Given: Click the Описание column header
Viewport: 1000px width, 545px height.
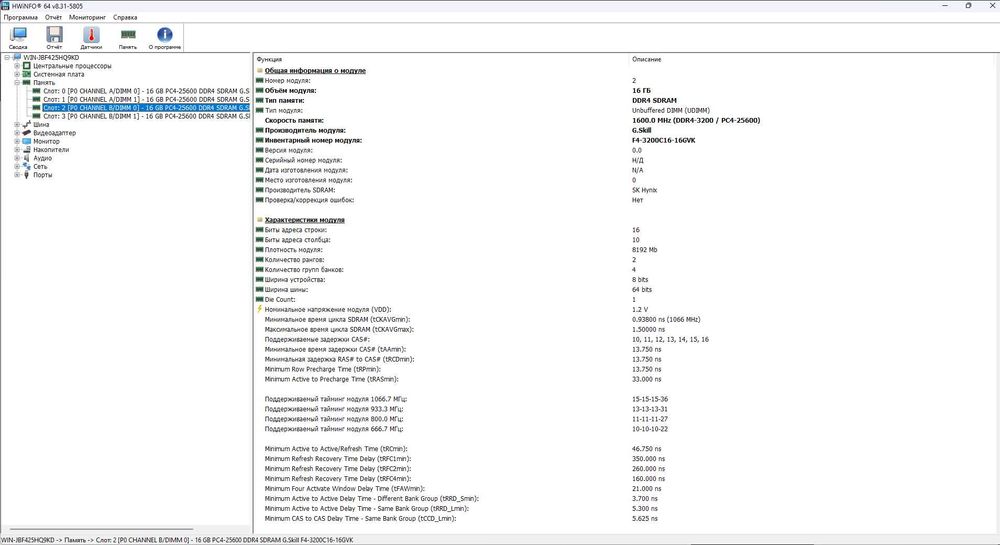Looking at the screenshot, I should [x=647, y=59].
